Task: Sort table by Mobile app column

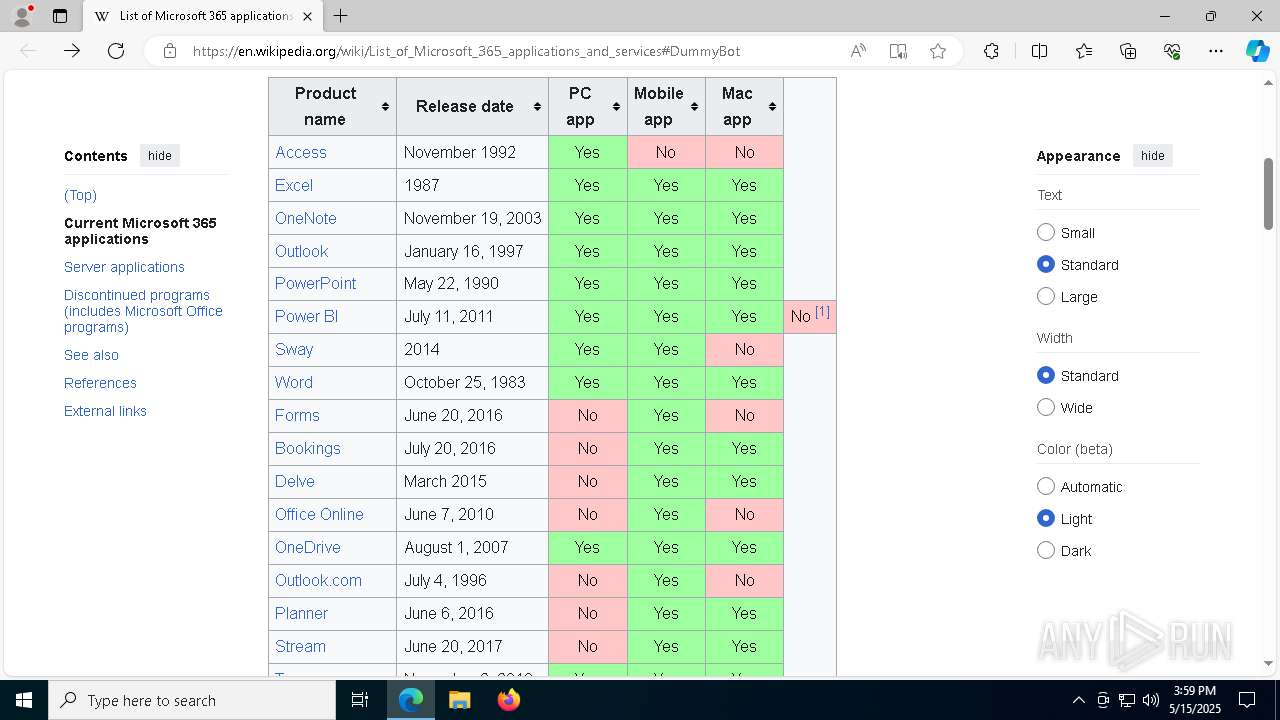Action: pyautogui.click(x=665, y=106)
